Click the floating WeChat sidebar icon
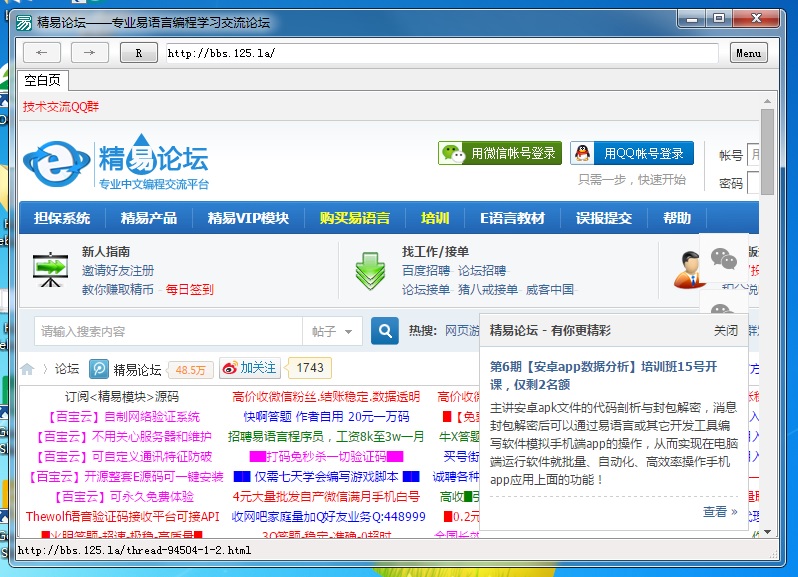The image size is (798, 577). (724, 258)
